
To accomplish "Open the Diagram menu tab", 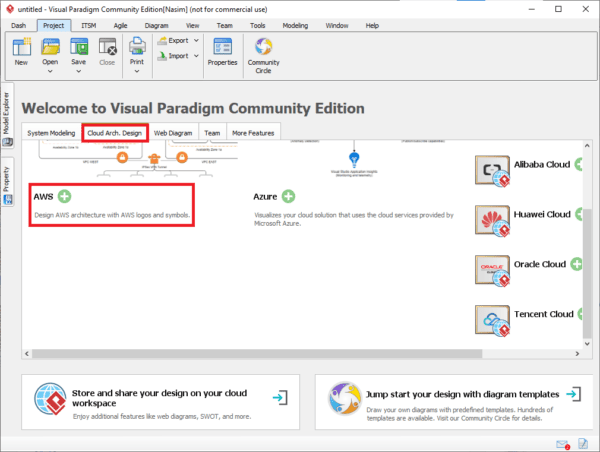I will tap(157, 26).
